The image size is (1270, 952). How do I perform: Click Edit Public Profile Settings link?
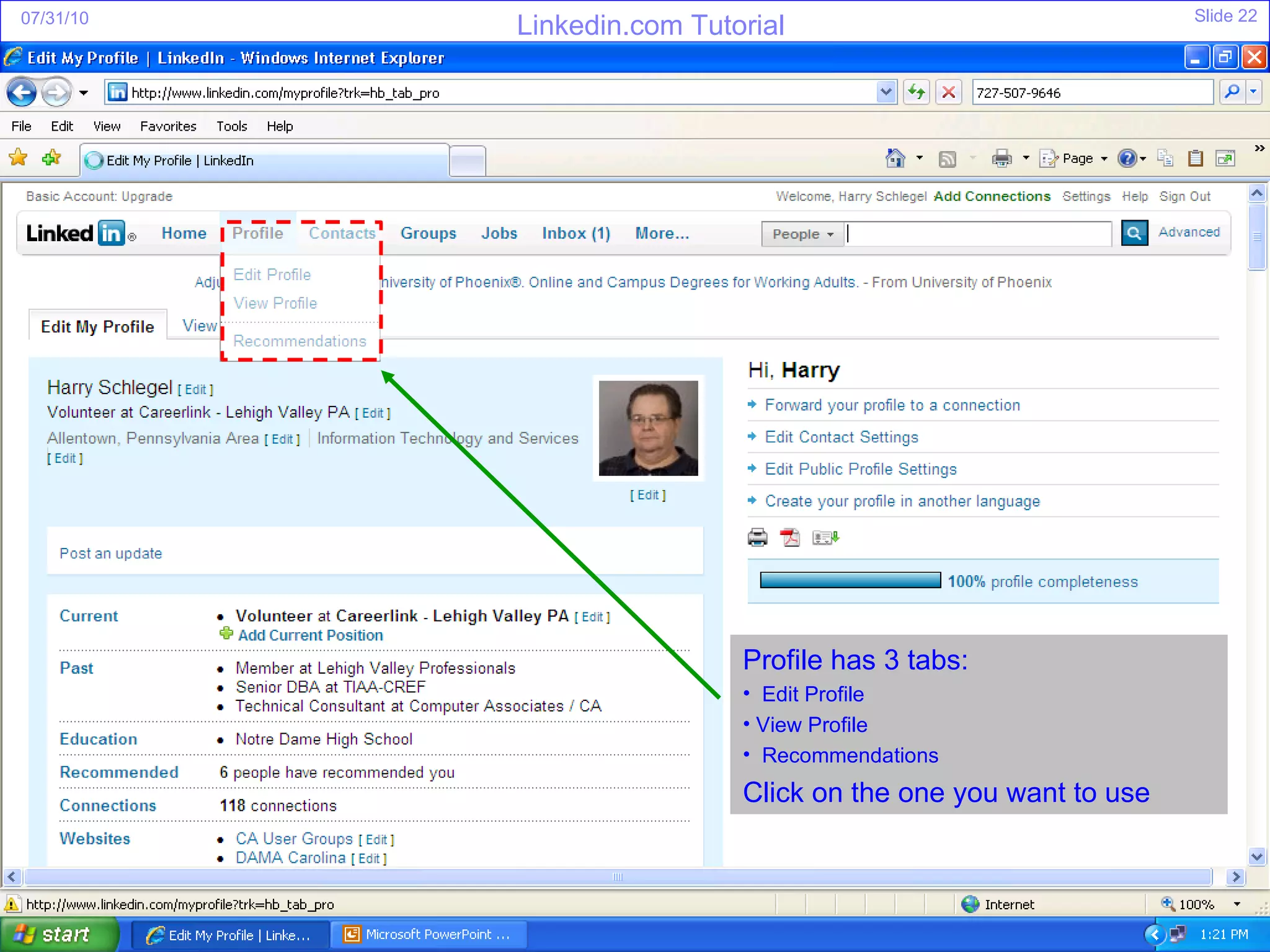pyautogui.click(x=861, y=469)
